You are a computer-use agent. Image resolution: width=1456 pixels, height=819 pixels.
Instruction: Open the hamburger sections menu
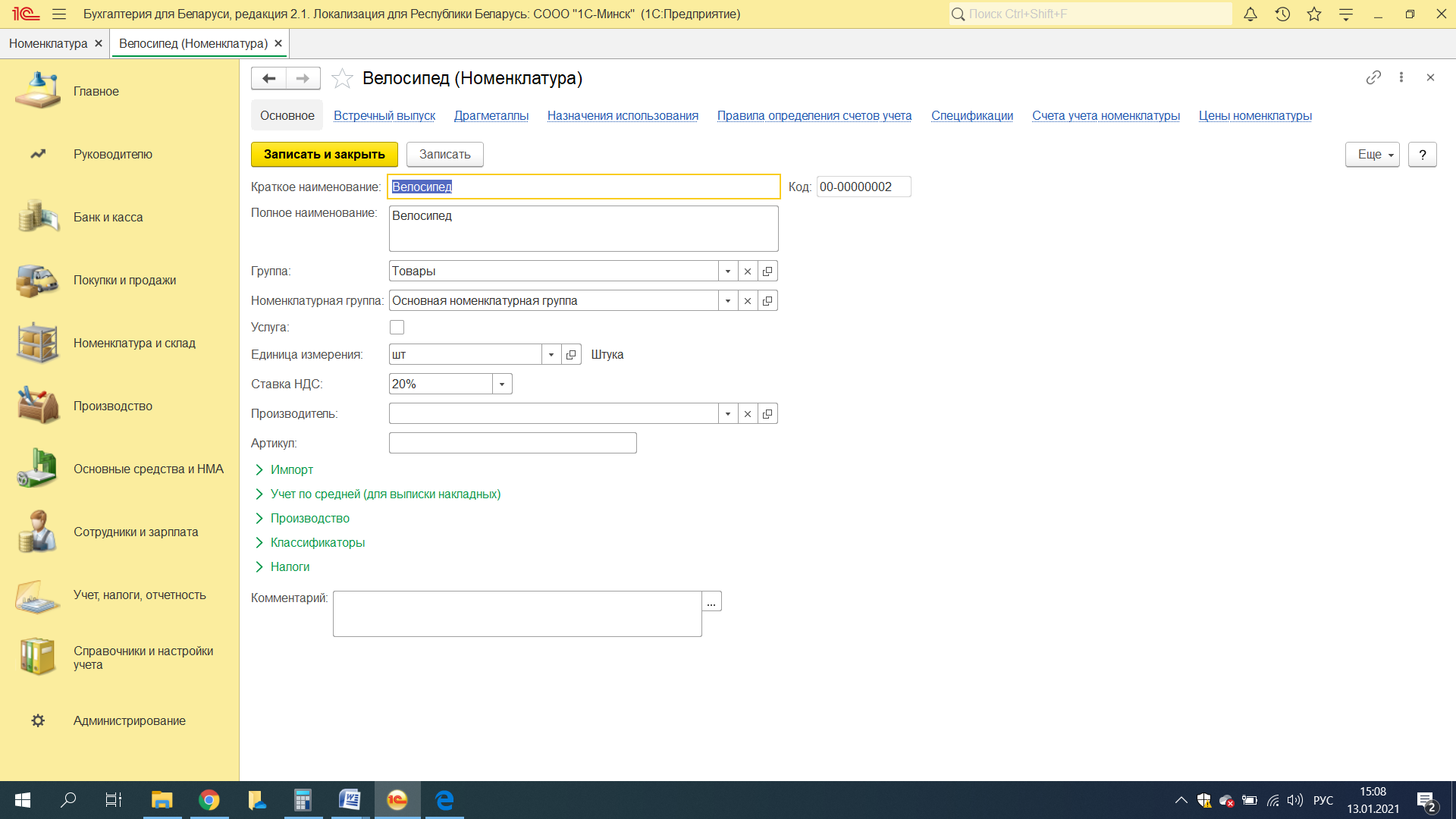coord(59,14)
